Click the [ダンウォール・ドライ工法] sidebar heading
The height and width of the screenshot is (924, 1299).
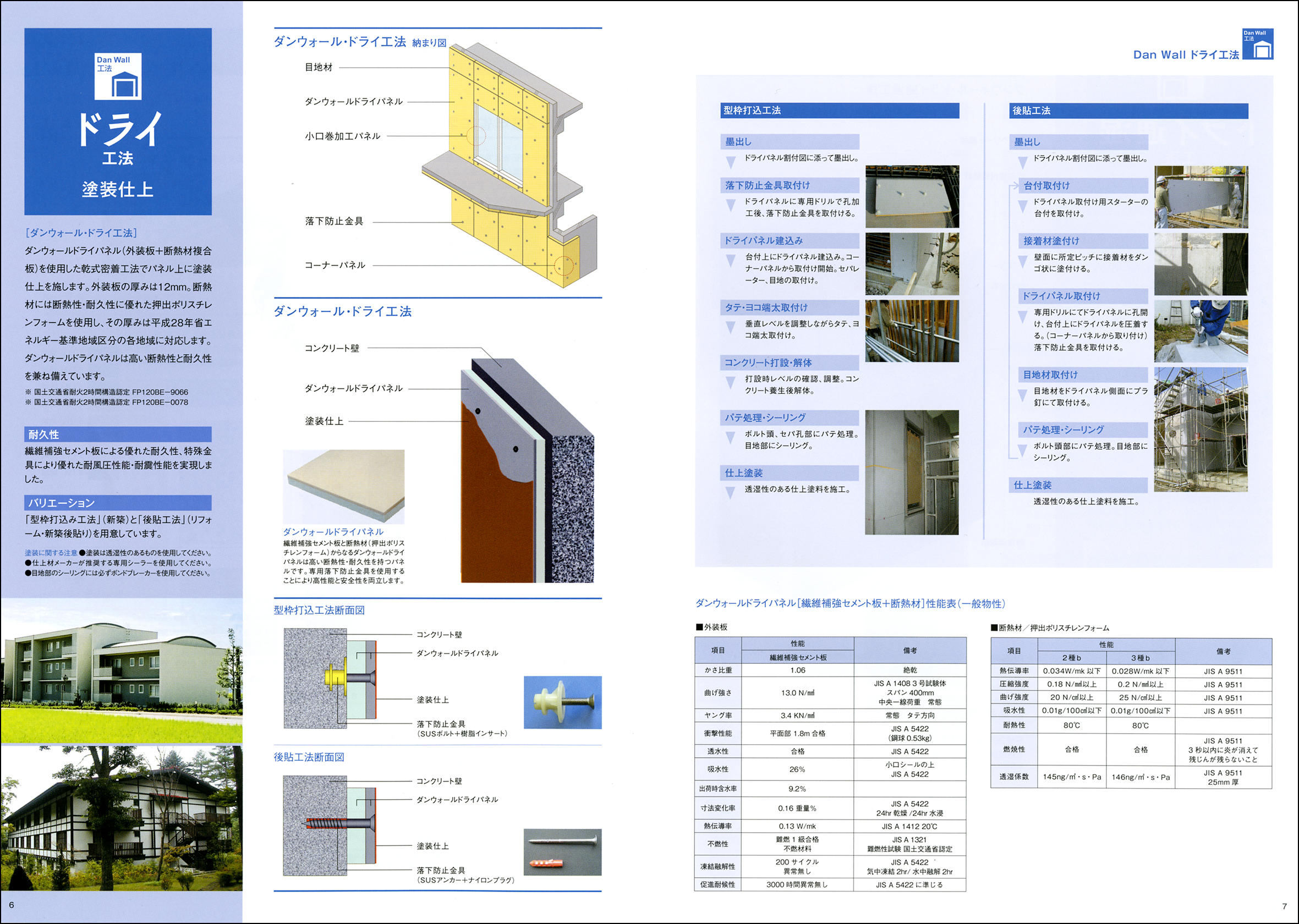pos(81,233)
